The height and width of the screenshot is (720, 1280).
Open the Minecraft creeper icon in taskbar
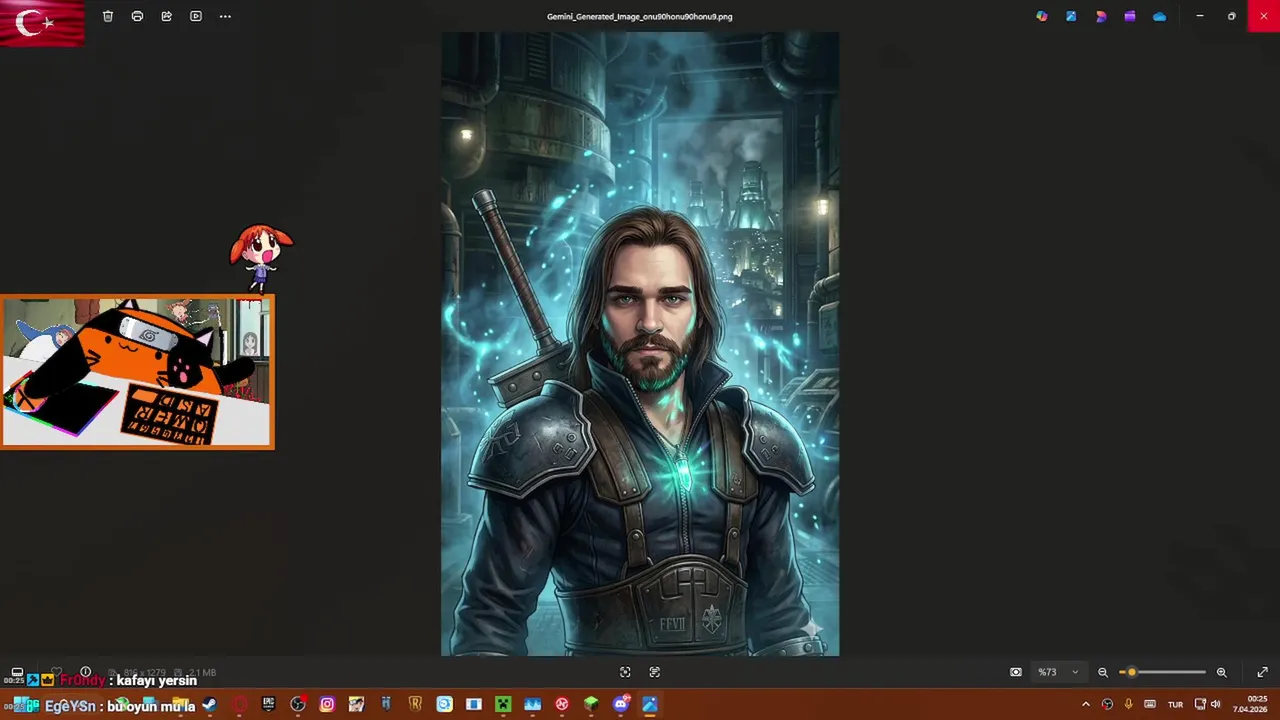[503, 704]
